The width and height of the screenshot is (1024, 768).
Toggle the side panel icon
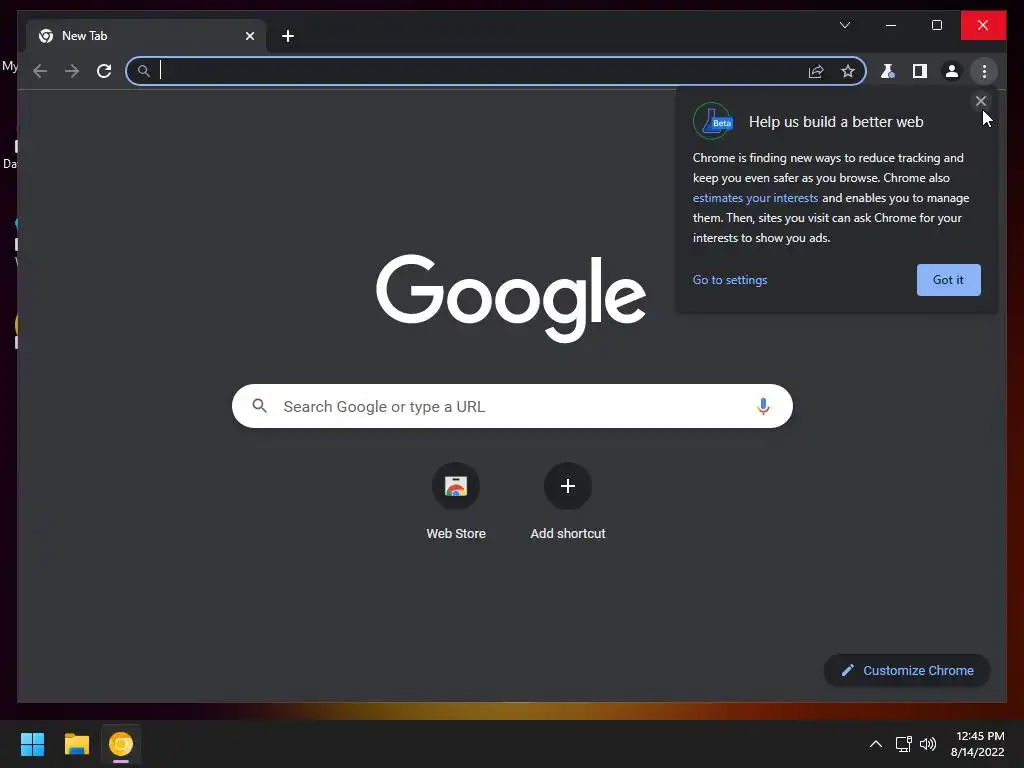(x=920, y=71)
